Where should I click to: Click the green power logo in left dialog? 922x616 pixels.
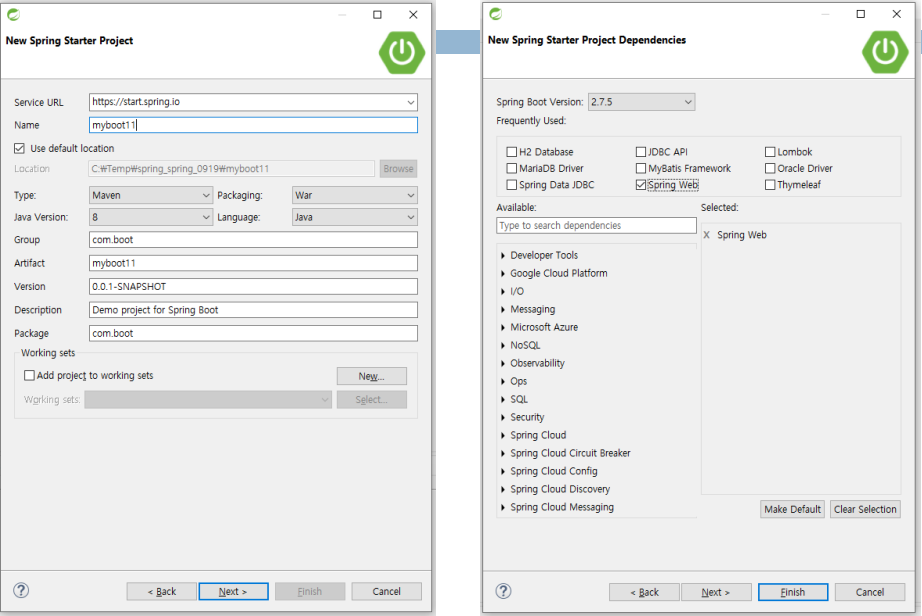402,52
